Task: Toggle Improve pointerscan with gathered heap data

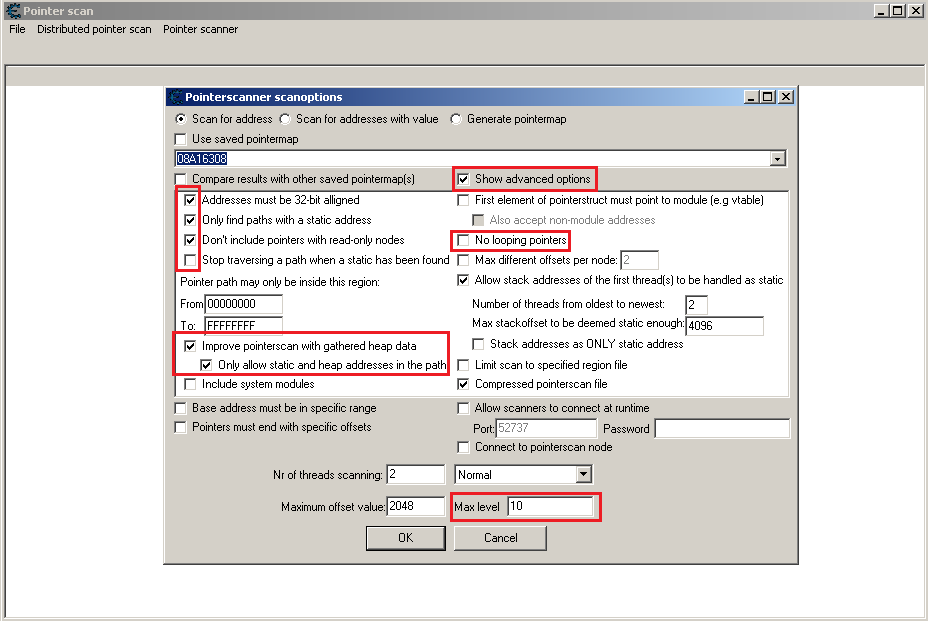Action: tap(190, 346)
